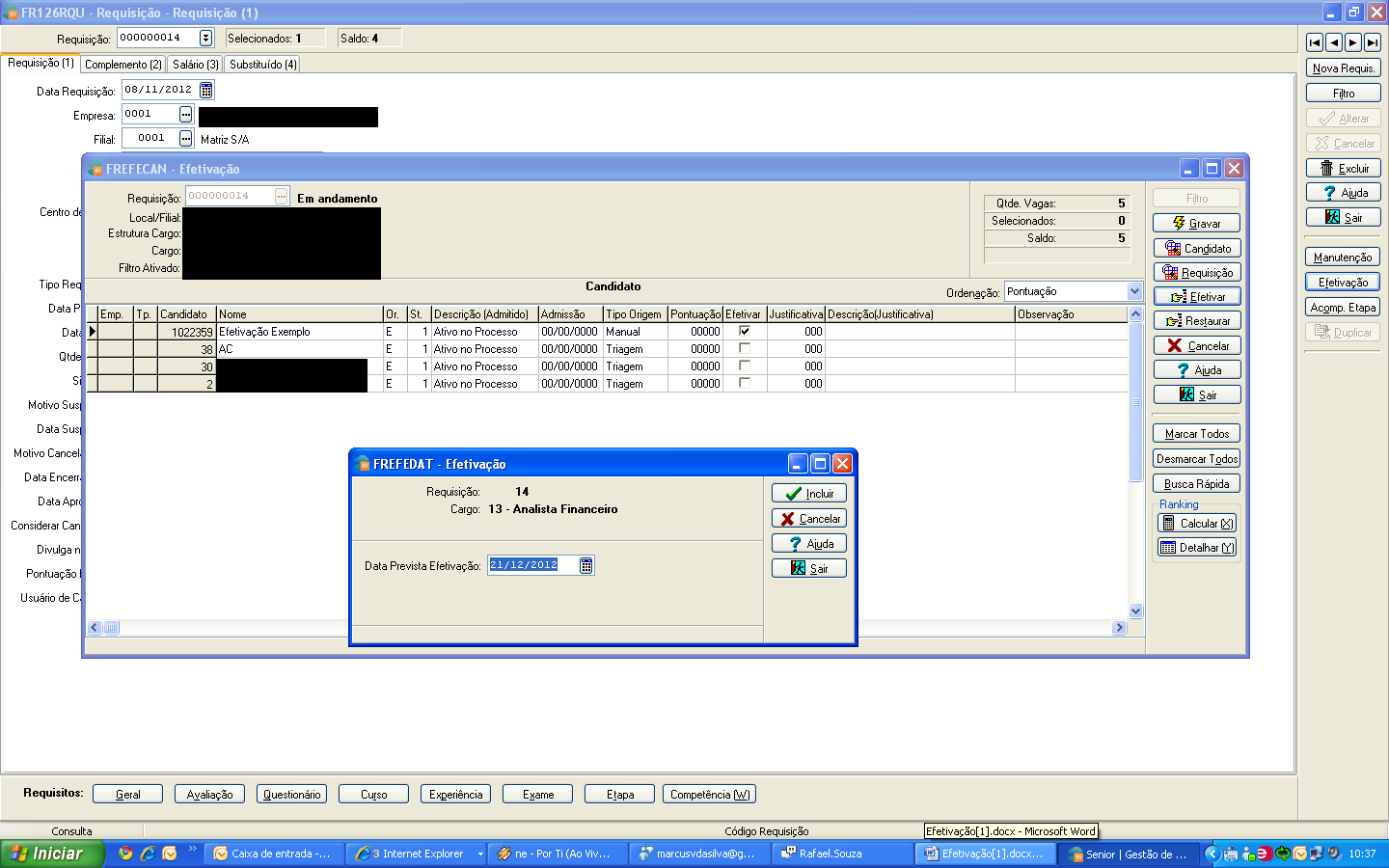Open Internet Explorer quick launch icon

point(148,854)
